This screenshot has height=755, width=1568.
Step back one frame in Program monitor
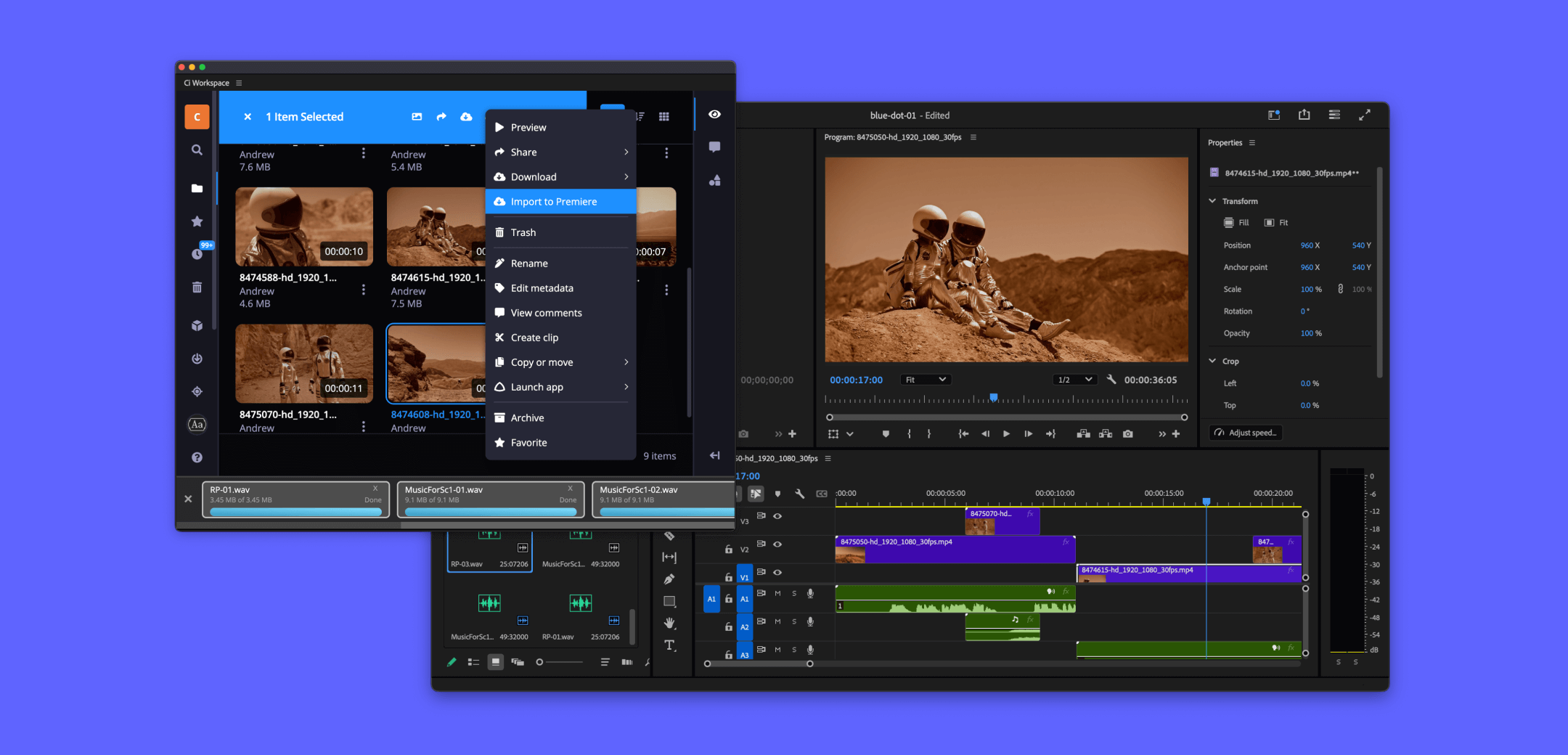coord(985,434)
